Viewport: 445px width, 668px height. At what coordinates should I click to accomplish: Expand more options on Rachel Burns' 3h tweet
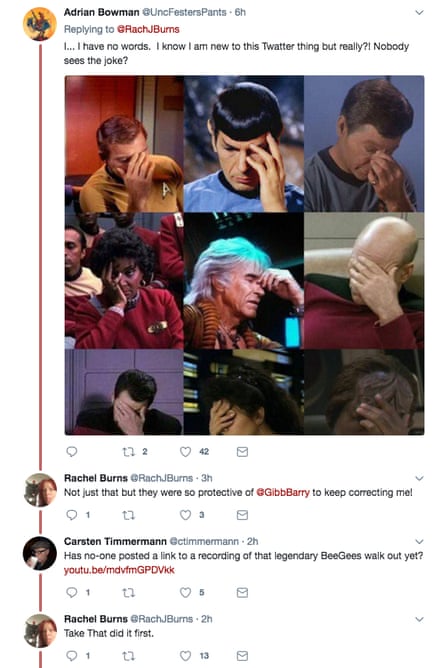coord(419,478)
